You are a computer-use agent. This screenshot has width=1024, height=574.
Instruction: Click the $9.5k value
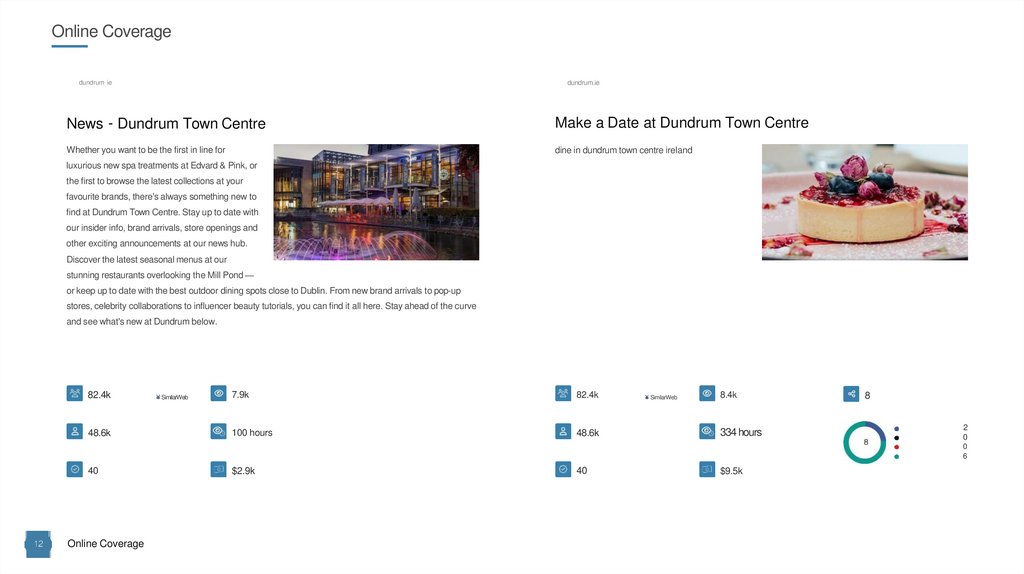[731, 471]
